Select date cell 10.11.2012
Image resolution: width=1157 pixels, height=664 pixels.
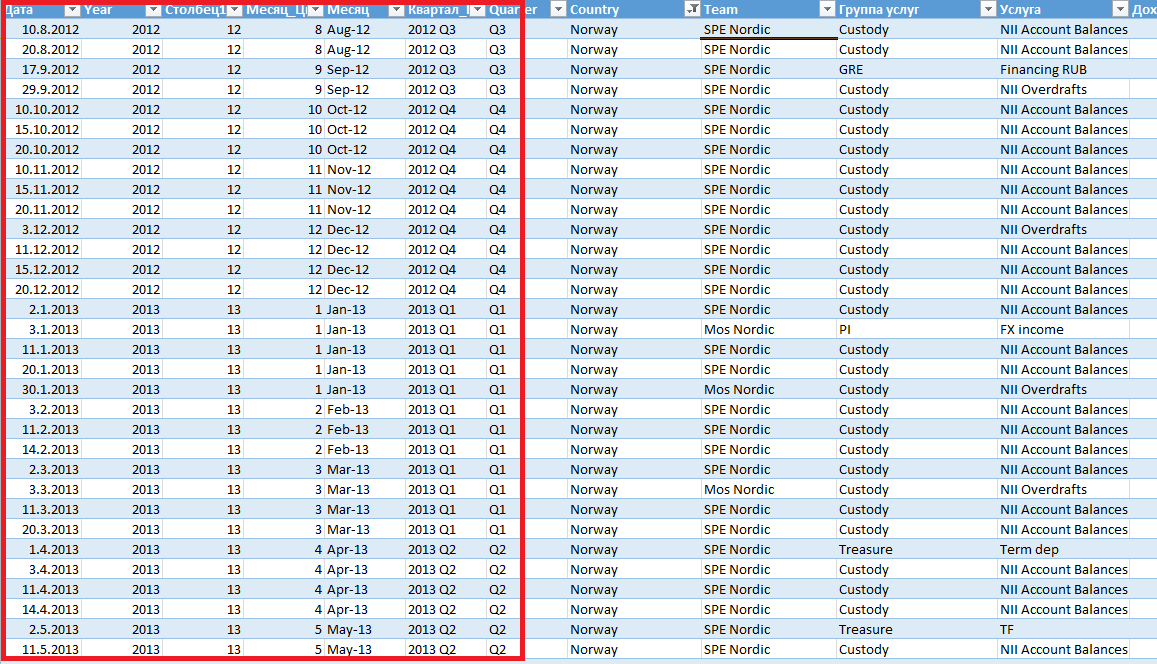pos(46,169)
